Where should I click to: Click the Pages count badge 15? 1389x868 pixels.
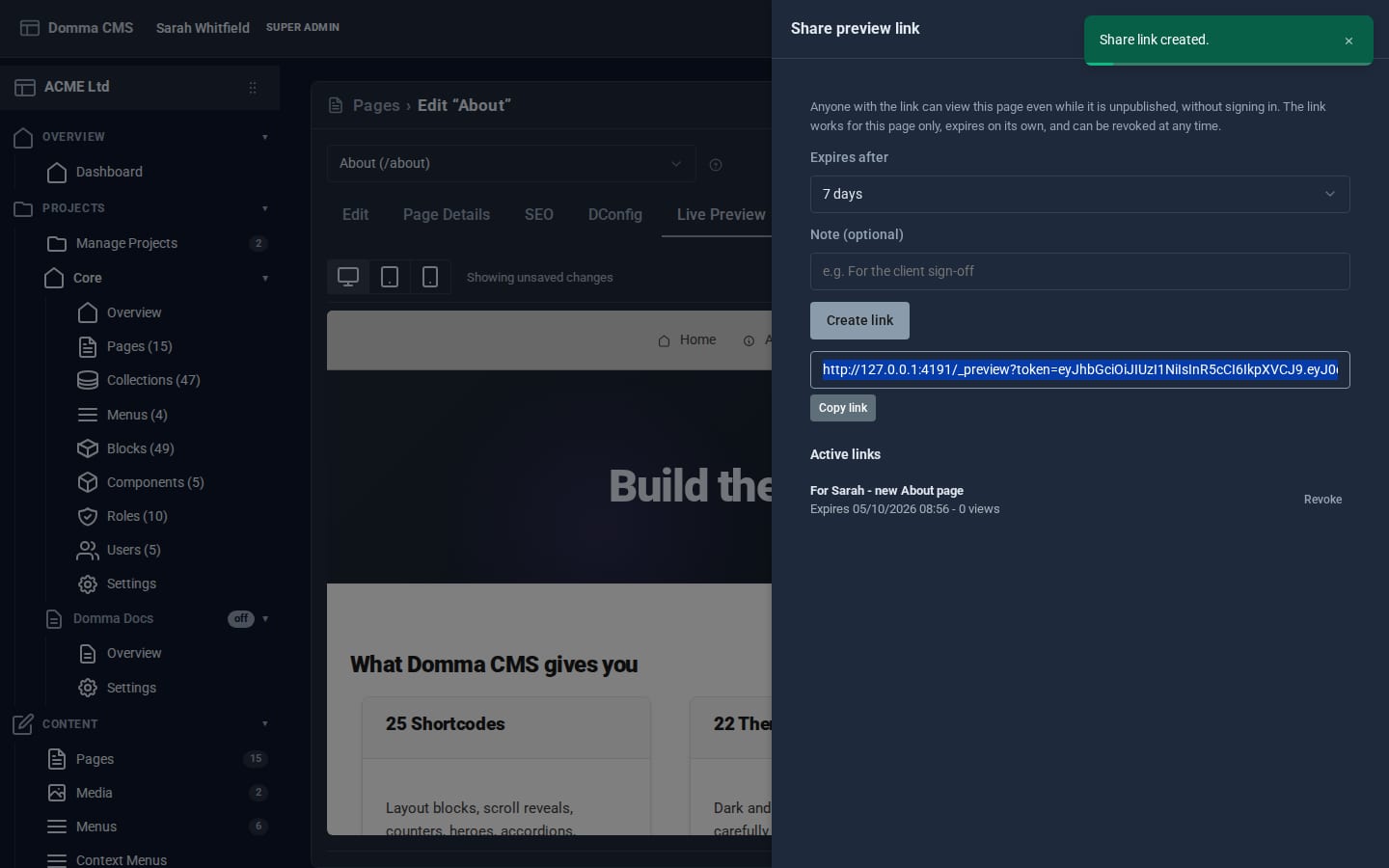pos(256,758)
